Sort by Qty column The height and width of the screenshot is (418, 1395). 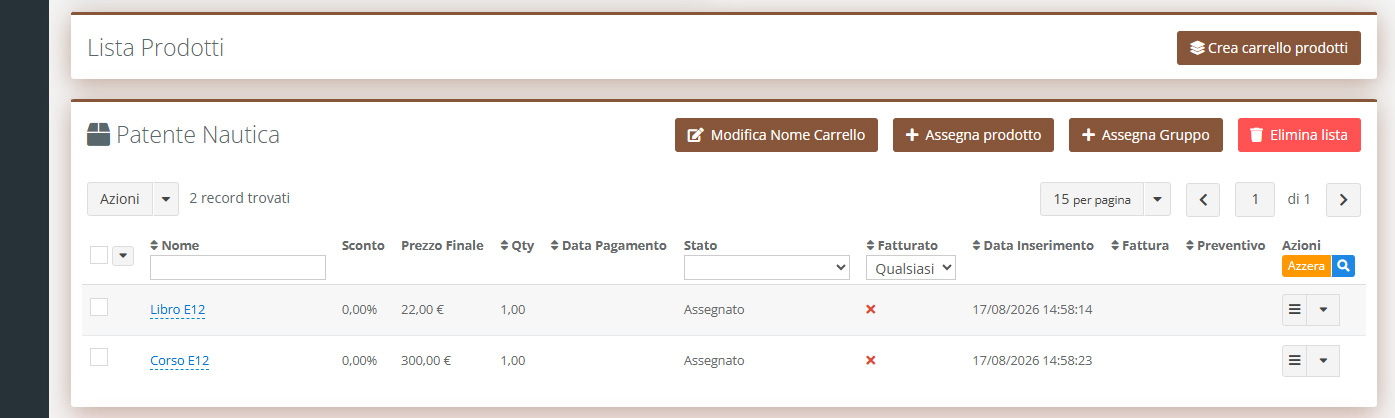517,245
